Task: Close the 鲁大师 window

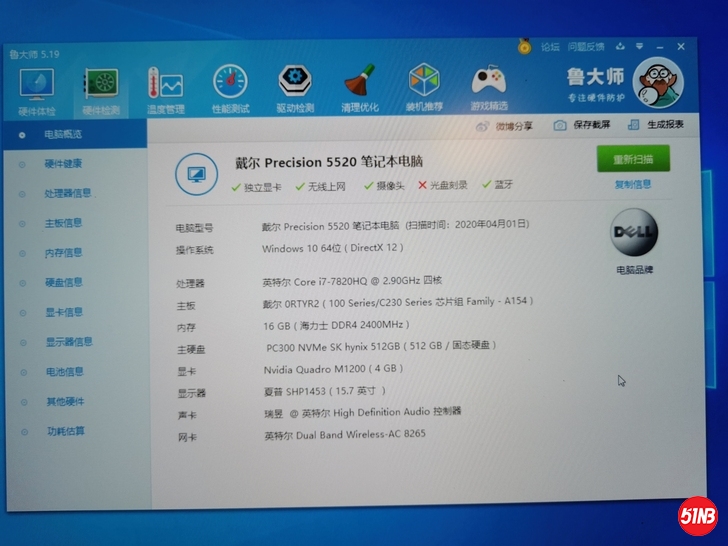Action: pos(681,46)
